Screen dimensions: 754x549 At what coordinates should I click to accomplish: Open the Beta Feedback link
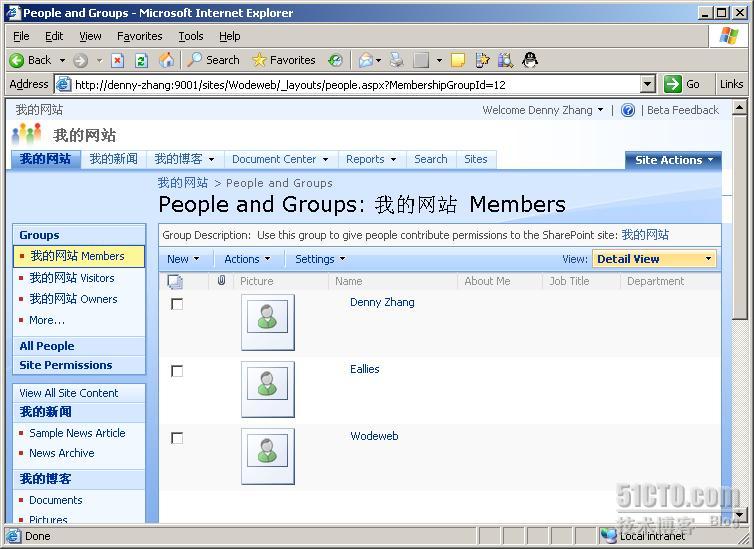(x=683, y=110)
